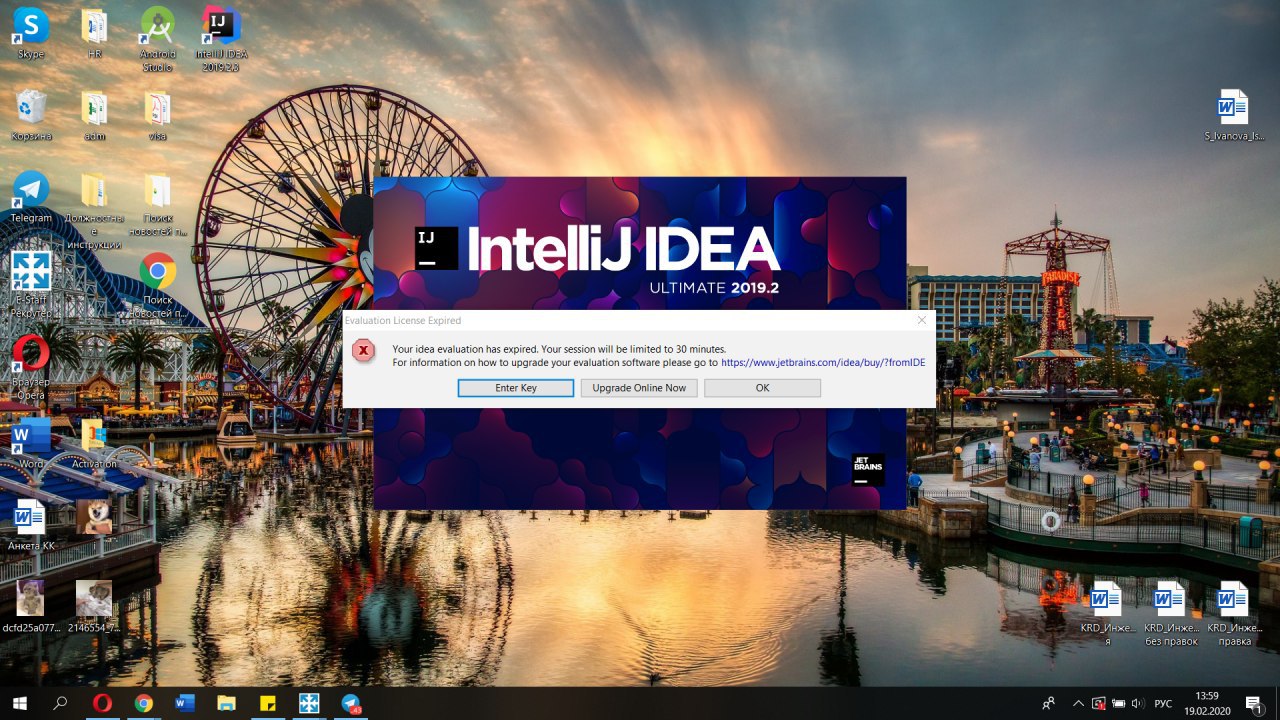1280x720 pixels.
Task: Close the Evaluation License Expired dialog
Action: coord(922,320)
